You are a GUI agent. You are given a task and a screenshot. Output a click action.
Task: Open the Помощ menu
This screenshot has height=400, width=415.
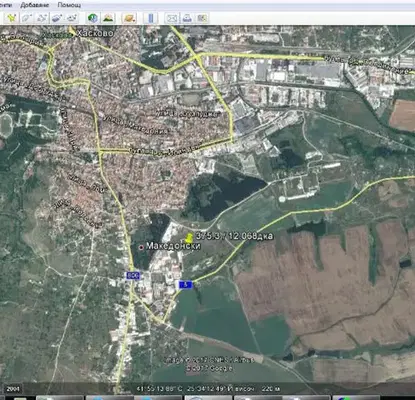click(69, 5)
